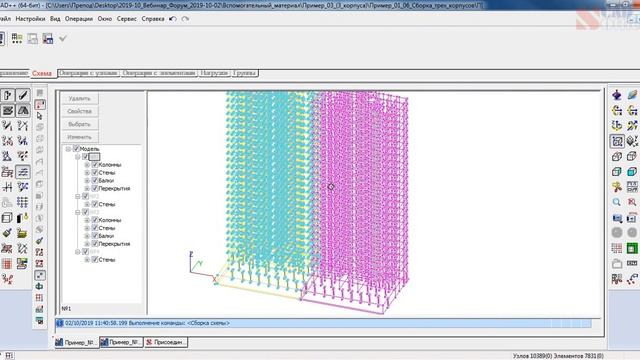Open the Окно menu
Screen dimensions: 640x360
pyautogui.click(x=104, y=19)
